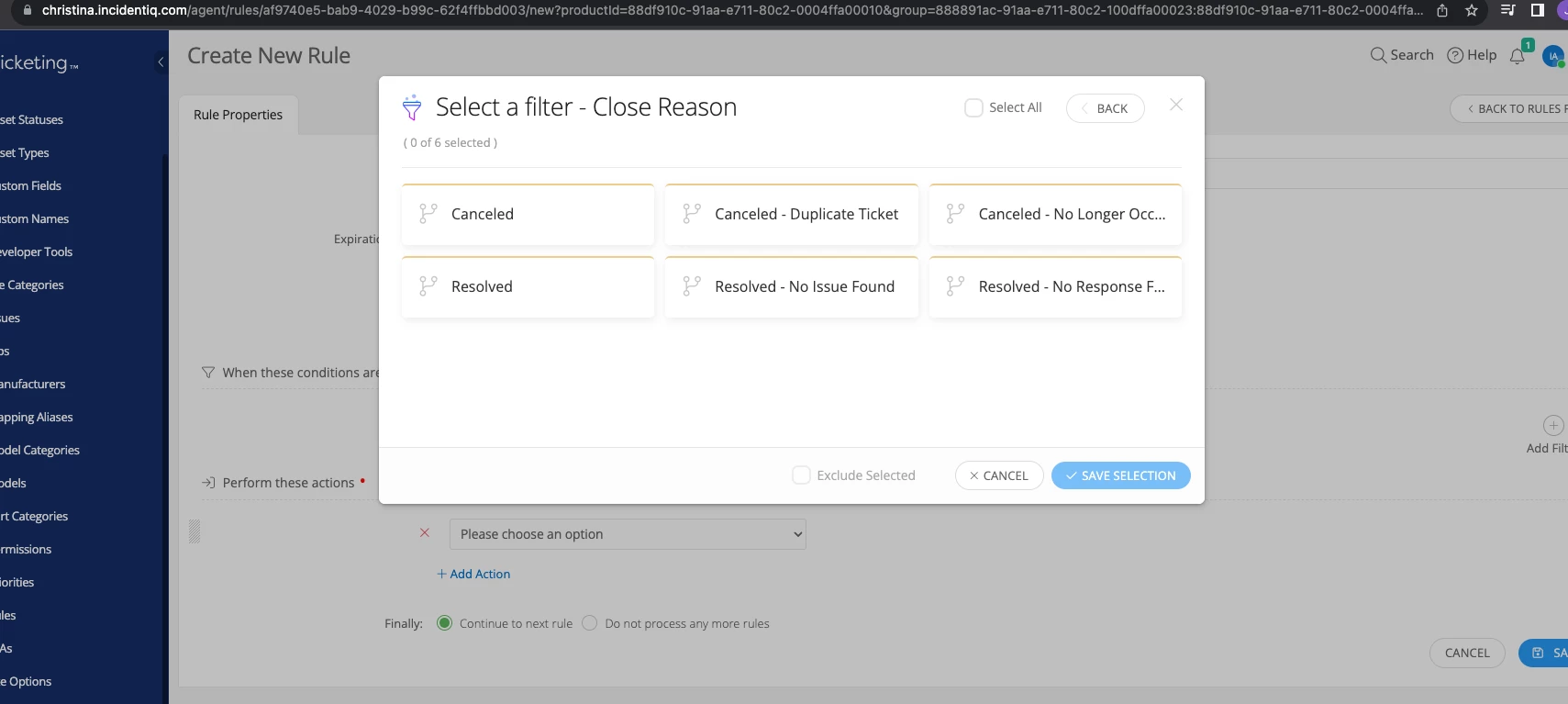This screenshot has height=704, width=1568.
Task: Click branch icon on Canceled card
Action: [428, 214]
